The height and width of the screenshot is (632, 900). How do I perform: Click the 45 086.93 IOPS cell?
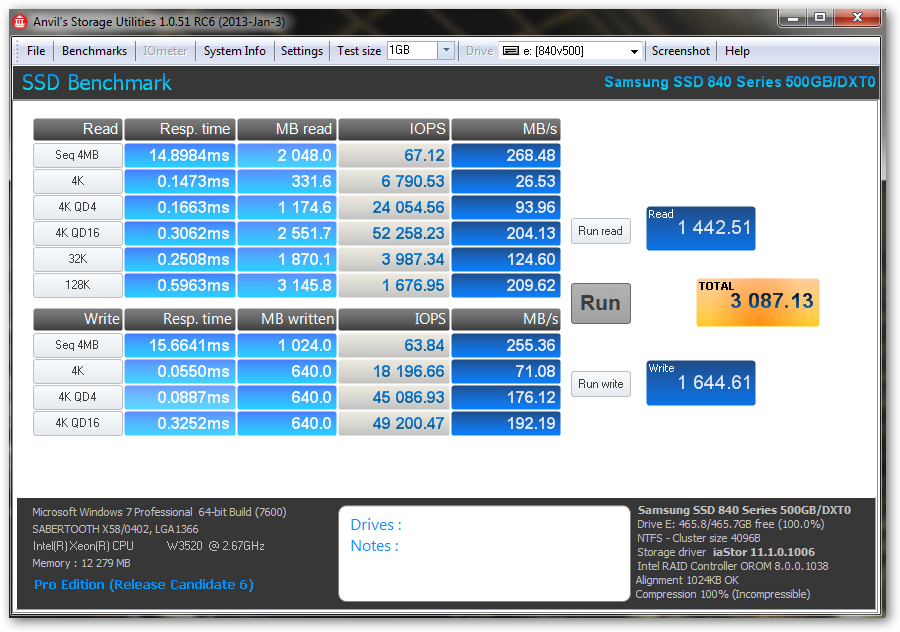coord(394,397)
